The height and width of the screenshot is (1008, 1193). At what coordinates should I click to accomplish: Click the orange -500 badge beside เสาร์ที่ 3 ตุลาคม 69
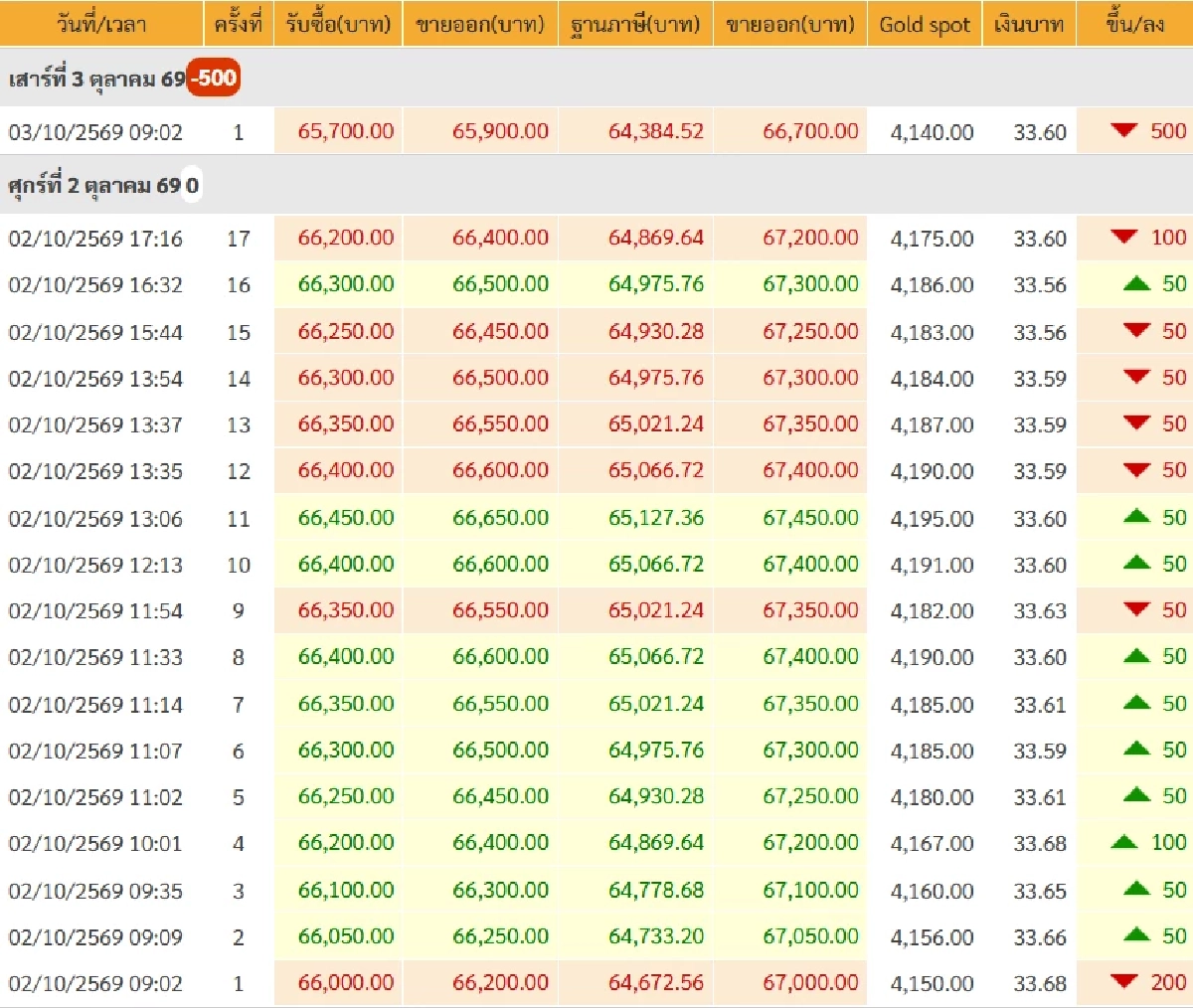click(x=214, y=78)
